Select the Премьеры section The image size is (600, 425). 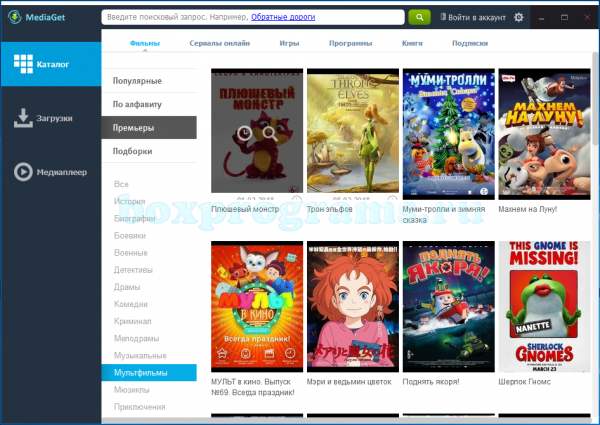pyautogui.click(x=149, y=128)
